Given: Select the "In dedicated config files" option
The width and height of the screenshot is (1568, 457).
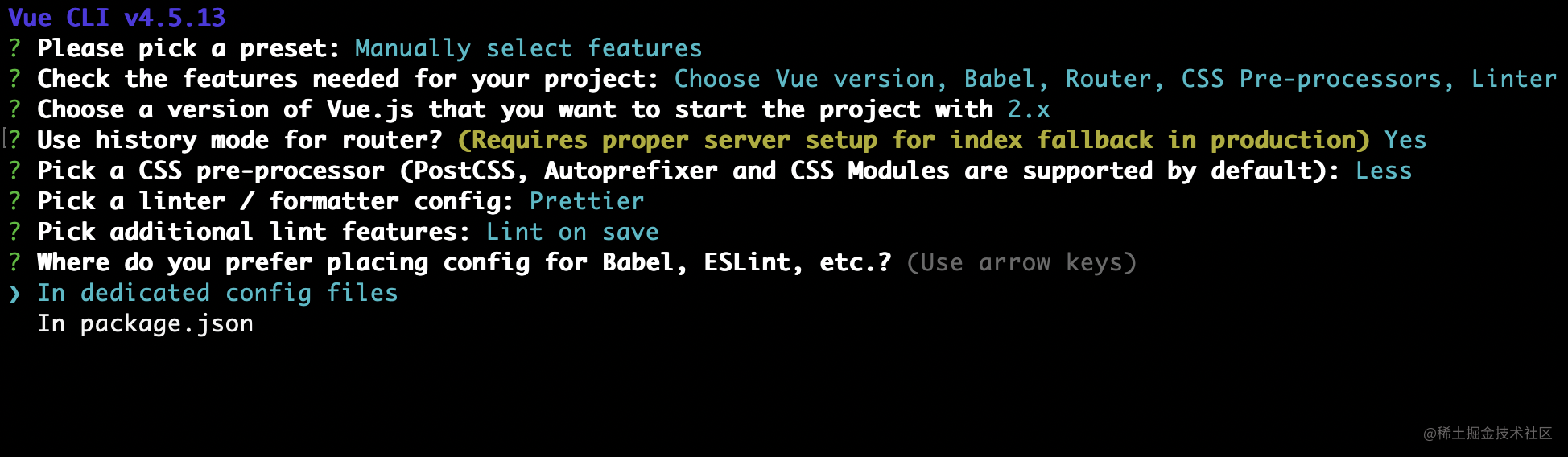Looking at the screenshot, I should (217, 293).
